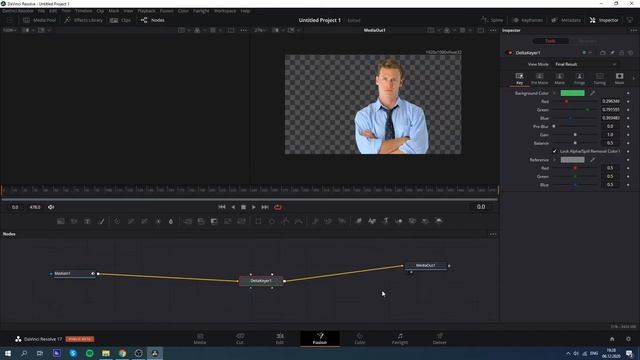This screenshot has height=360, width=640.
Task: Toggle pin on DeltaKeyer1 in Inspector
Action: (612, 53)
